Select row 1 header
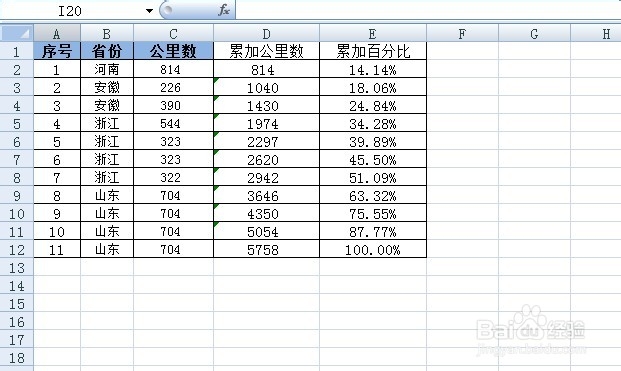This screenshot has width=621, height=371. coord(17,51)
